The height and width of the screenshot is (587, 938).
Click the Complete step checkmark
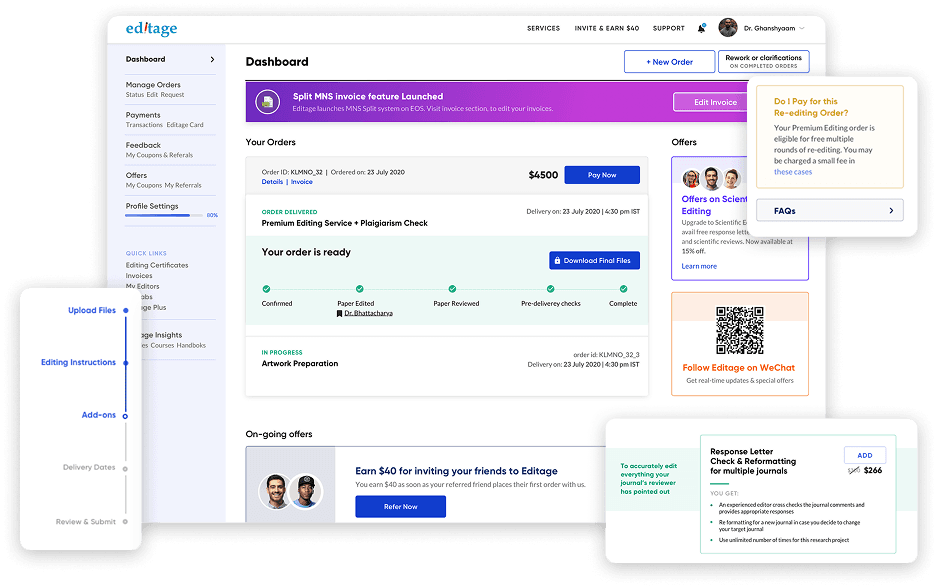[x=623, y=289]
